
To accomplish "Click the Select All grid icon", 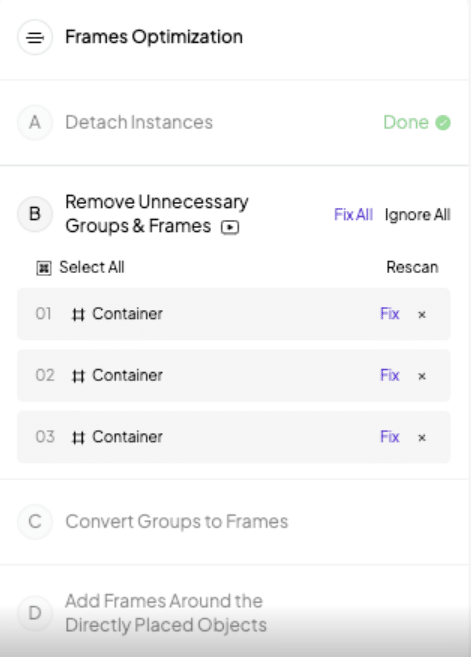I will point(44,268).
